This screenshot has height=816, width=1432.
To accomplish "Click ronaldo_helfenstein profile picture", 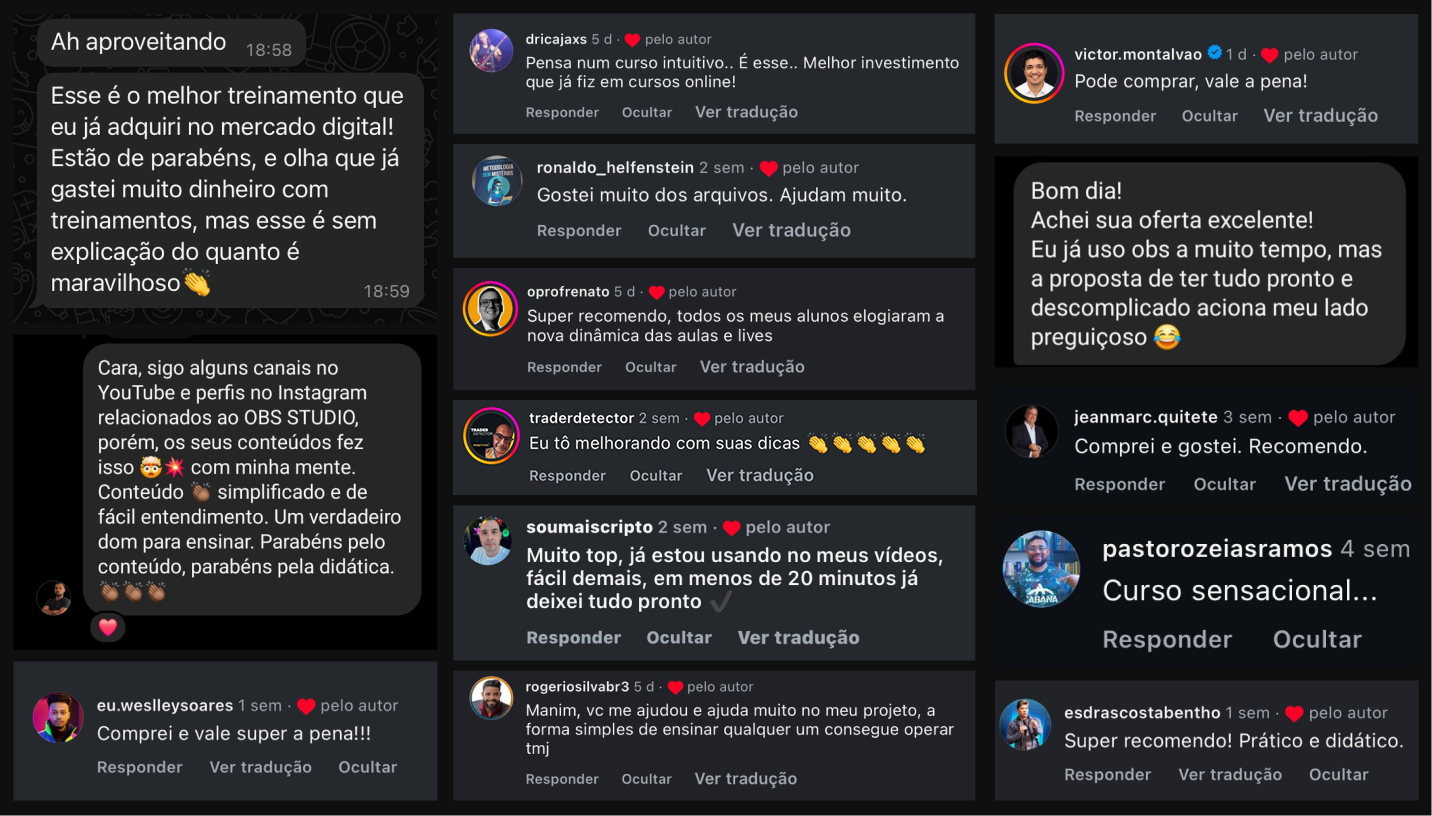I will pos(497,181).
